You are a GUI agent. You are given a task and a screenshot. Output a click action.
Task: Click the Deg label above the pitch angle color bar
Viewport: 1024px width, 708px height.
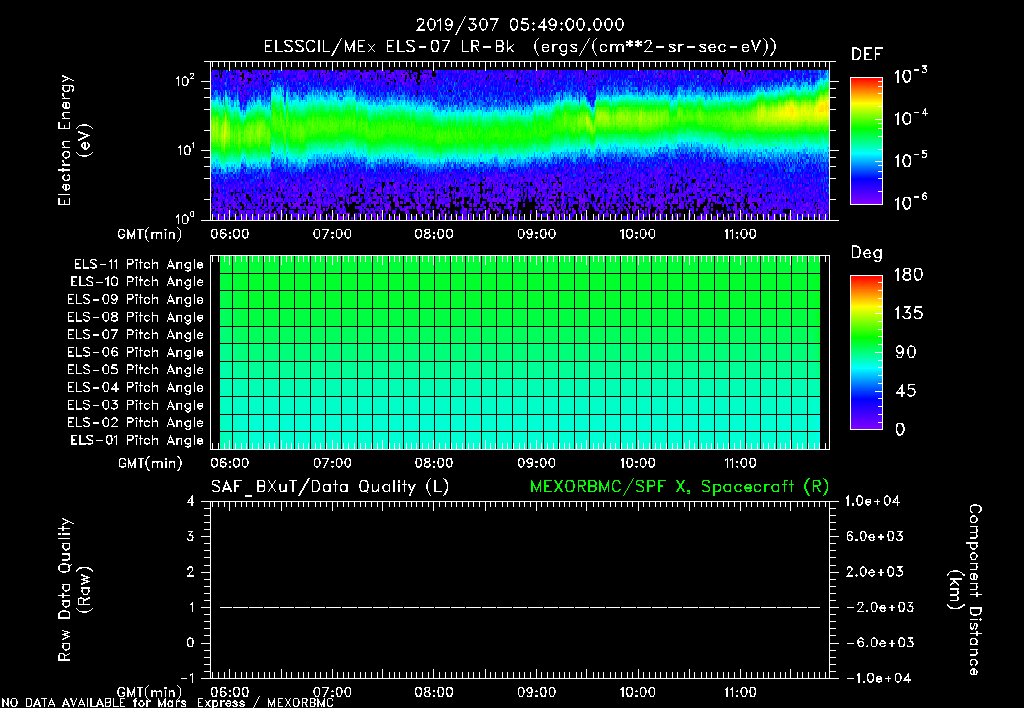tap(867, 253)
